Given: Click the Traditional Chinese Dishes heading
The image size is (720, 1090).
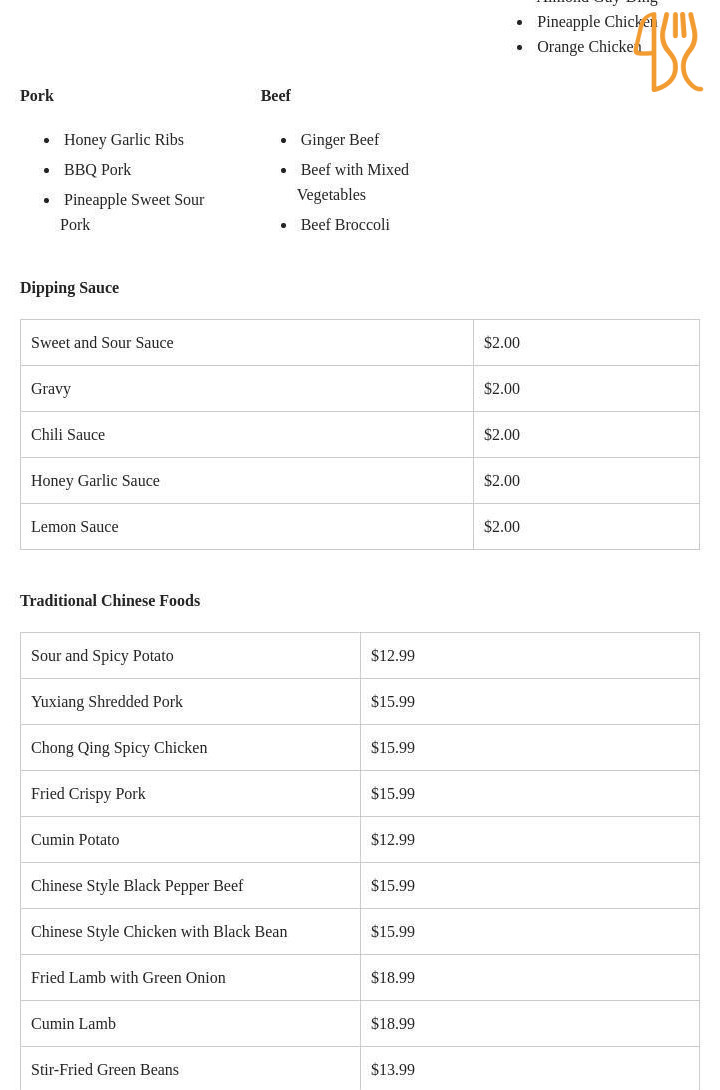Looking at the screenshot, I should coord(110,601).
